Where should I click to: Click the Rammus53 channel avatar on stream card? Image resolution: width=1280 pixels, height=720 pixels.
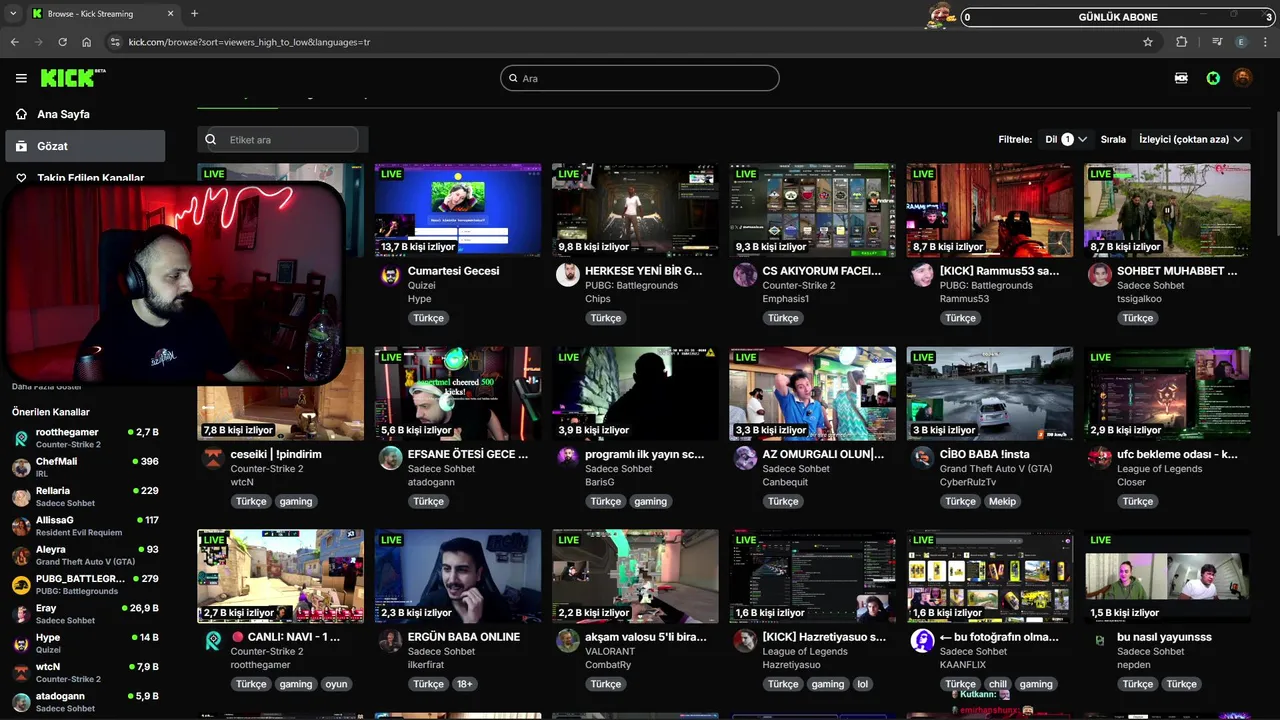click(922, 275)
